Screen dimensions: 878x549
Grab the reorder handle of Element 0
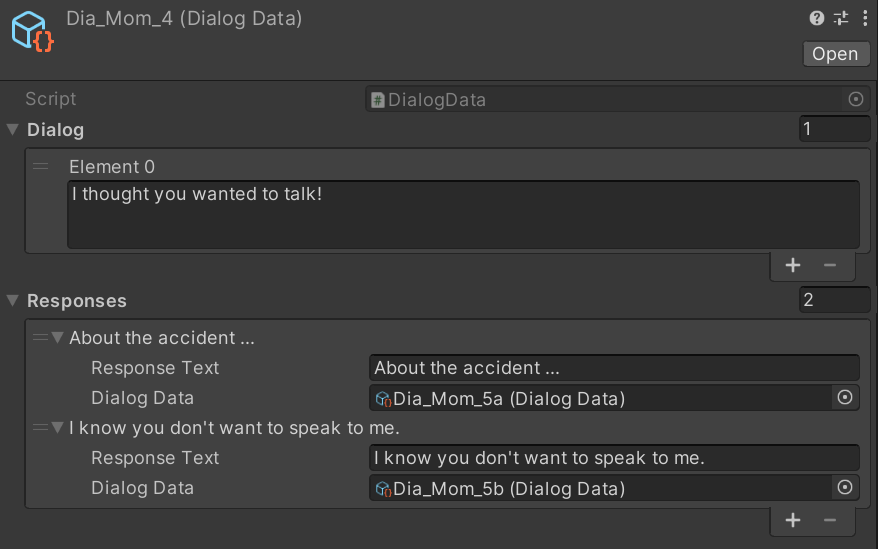(40, 166)
